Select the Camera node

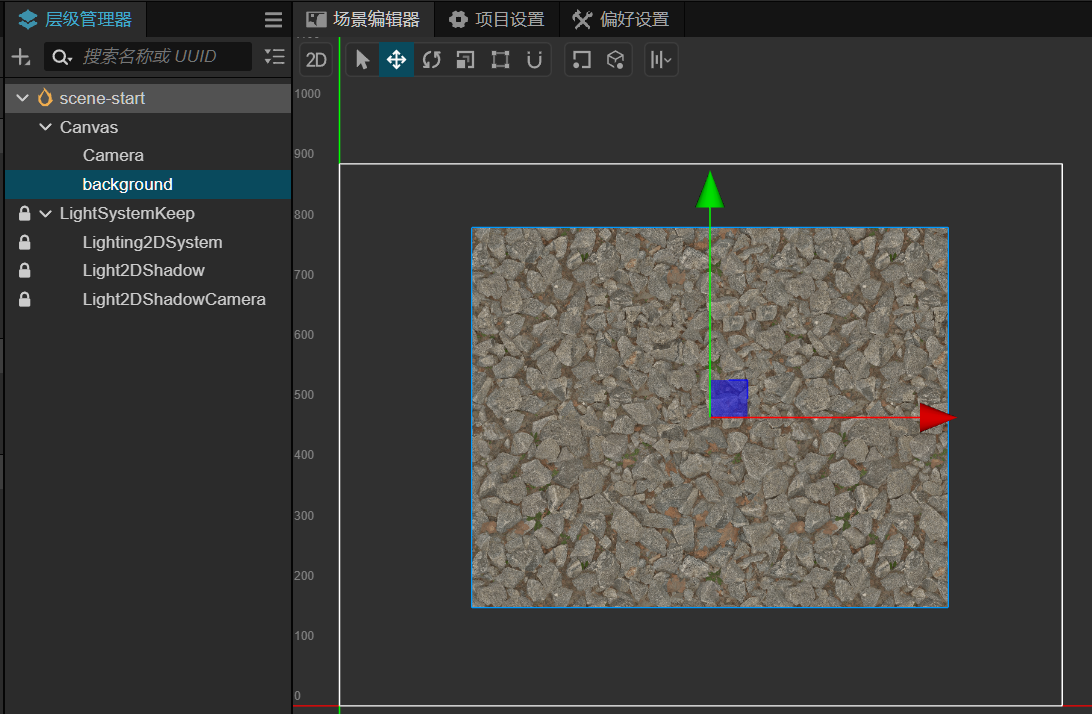coord(113,155)
